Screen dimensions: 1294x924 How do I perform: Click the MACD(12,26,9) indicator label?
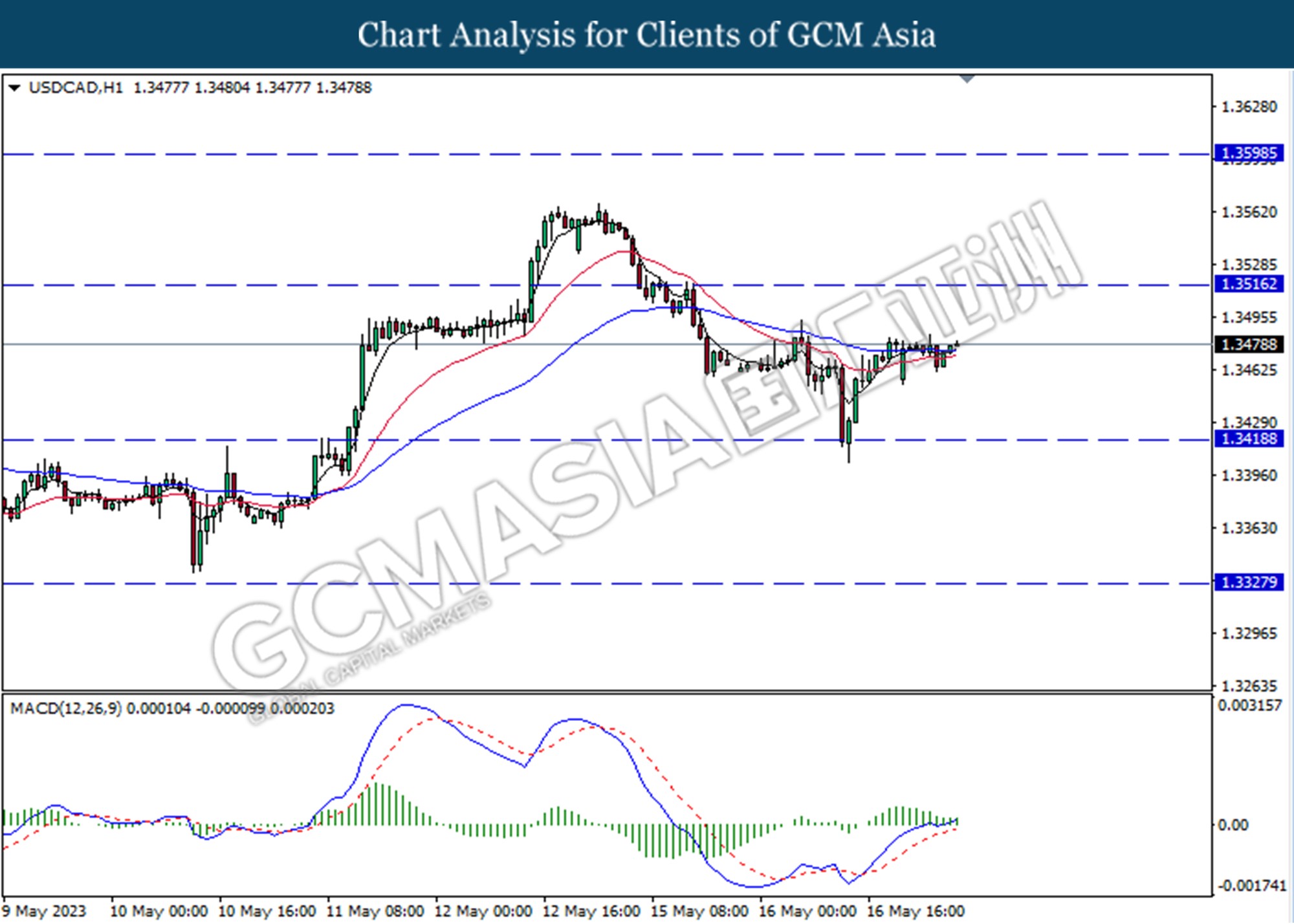tap(66, 709)
